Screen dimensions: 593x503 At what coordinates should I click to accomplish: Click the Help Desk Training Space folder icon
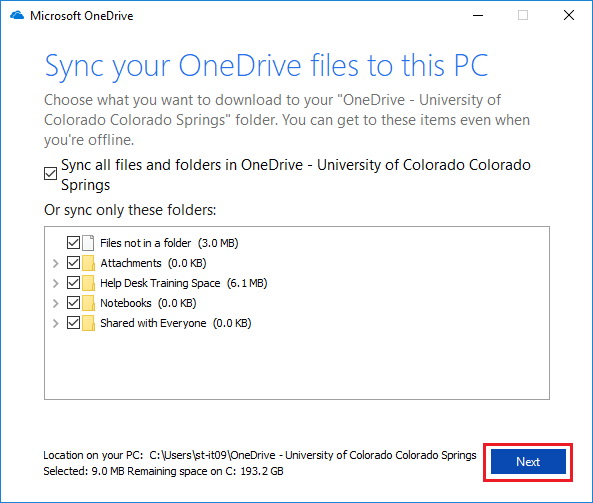[88, 283]
